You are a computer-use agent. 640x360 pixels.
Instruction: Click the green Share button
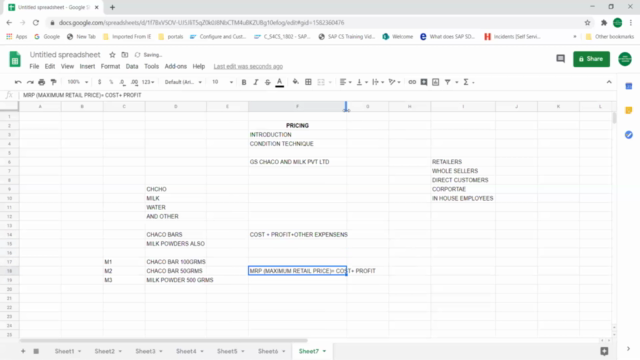coord(591,59)
